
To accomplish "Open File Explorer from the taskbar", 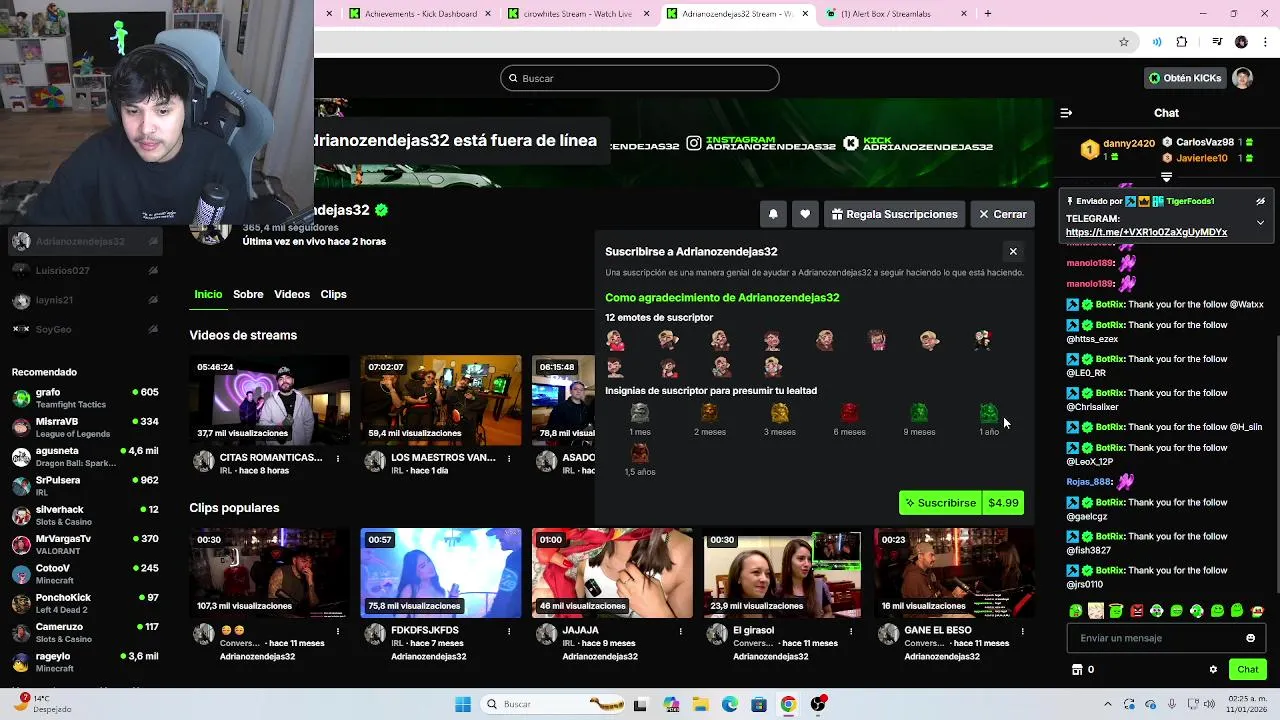I will pos(700,704).
